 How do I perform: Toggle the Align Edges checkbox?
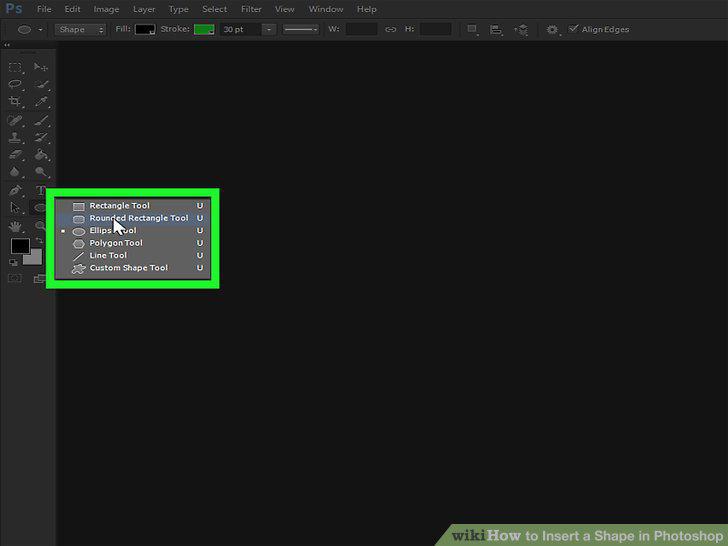[x=573, y=29]
